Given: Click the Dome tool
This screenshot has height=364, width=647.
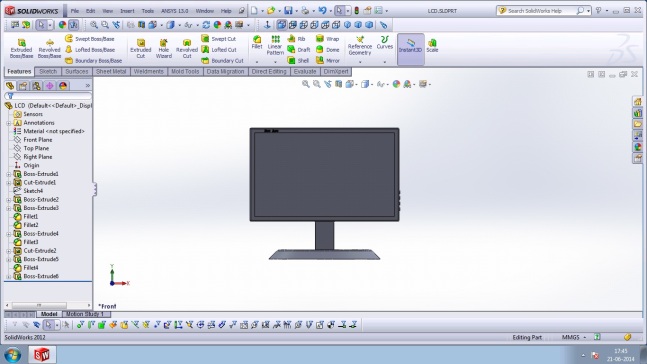Looking at the screenshot, I should tap(328, 50).
